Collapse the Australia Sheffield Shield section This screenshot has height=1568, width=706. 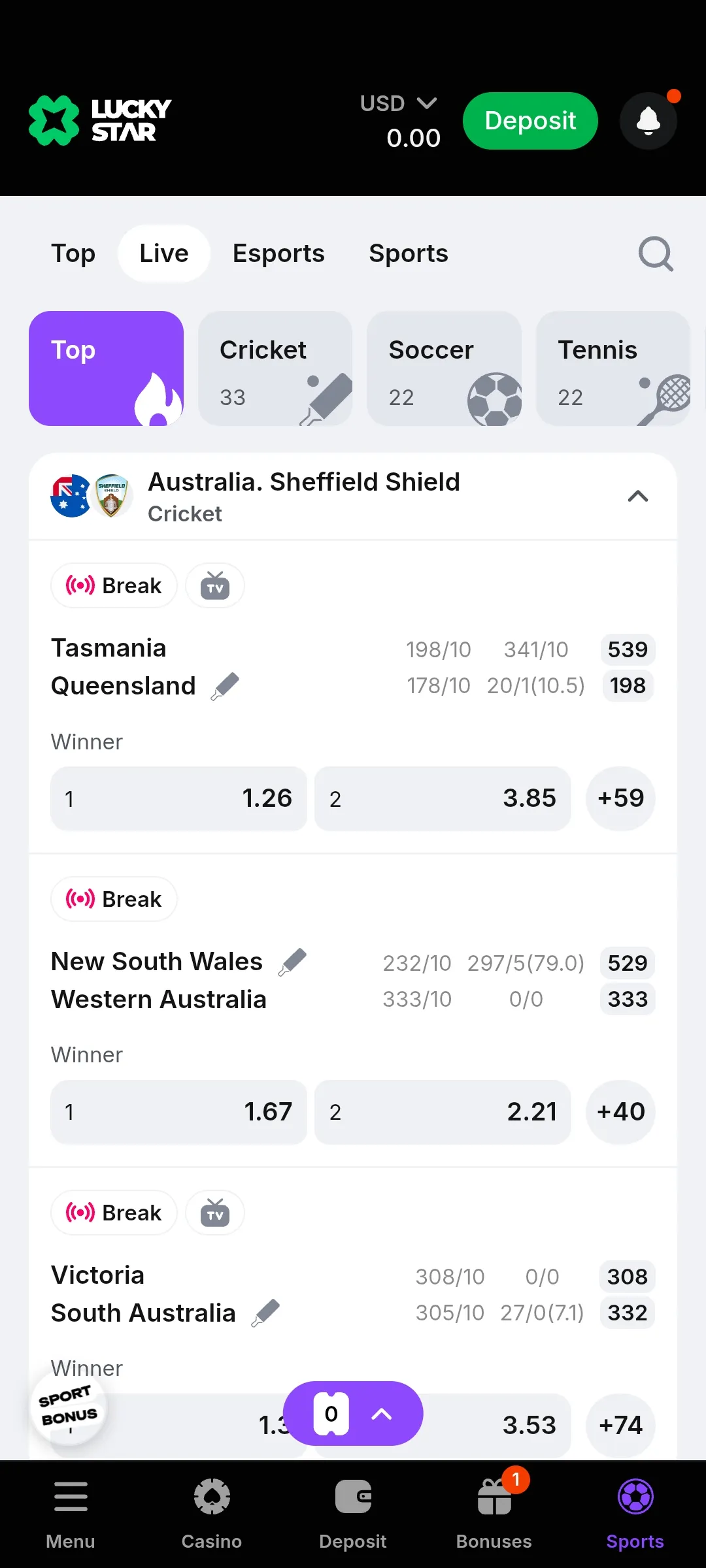[x=638, y=497]
